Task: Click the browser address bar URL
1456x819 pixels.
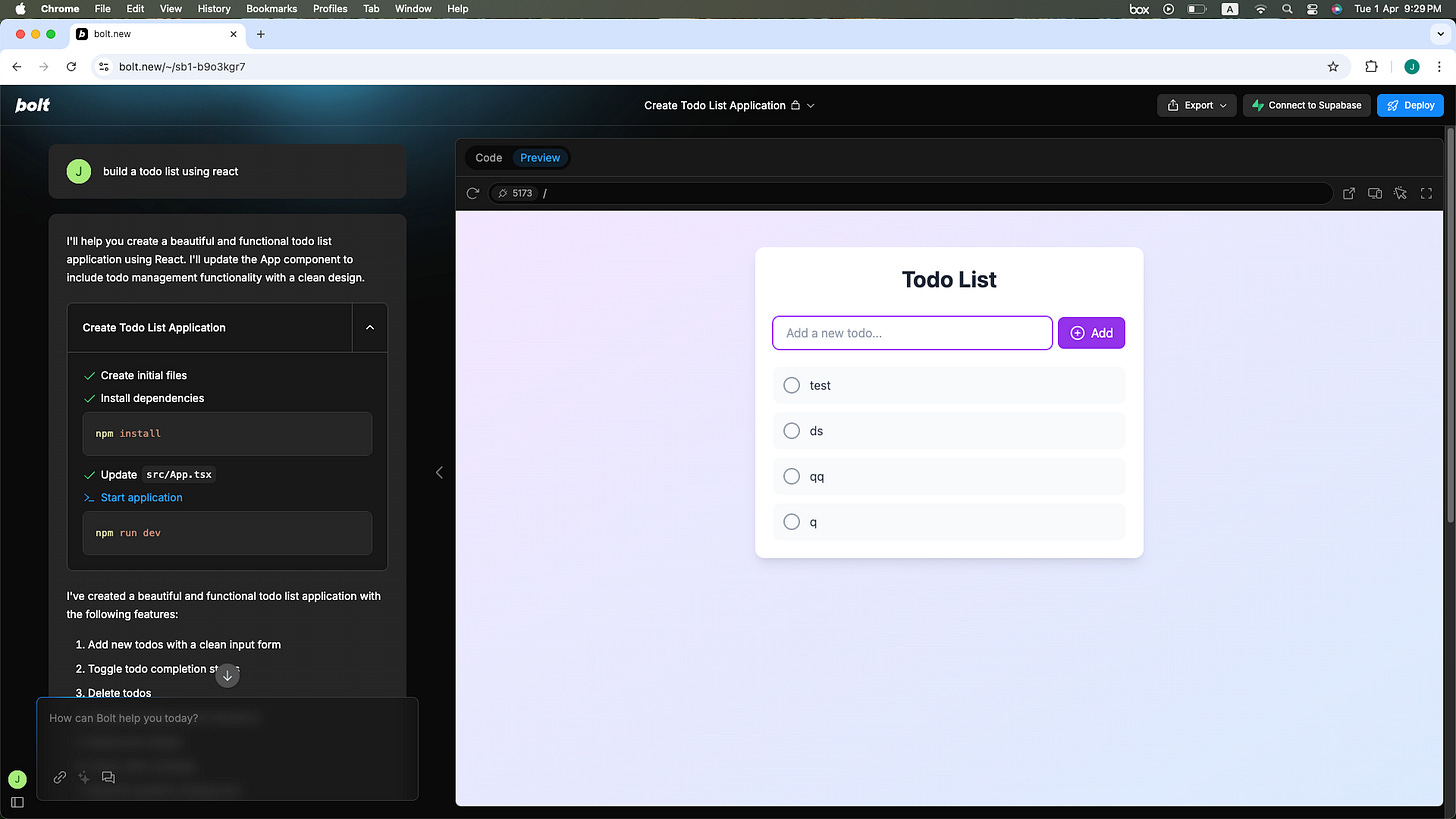Action: 182,67
